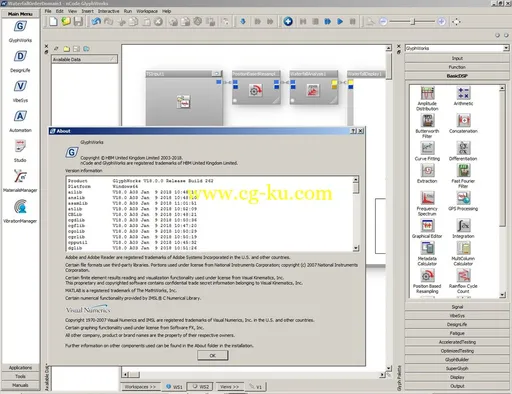The width and height of the screenshot is (512, 394).
Task: Click the blue Run play button
Action: (x=340, y=22)
